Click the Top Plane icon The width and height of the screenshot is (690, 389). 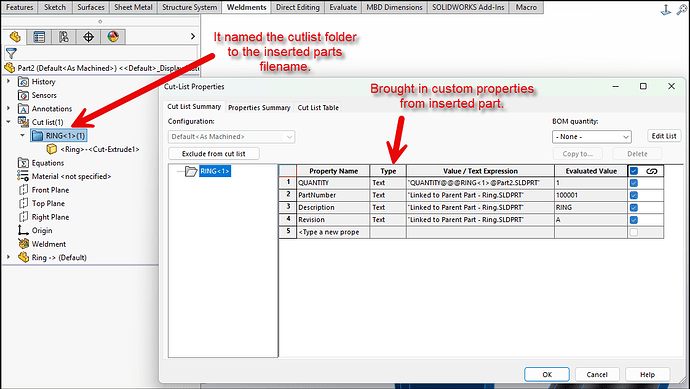pos(23,203)
